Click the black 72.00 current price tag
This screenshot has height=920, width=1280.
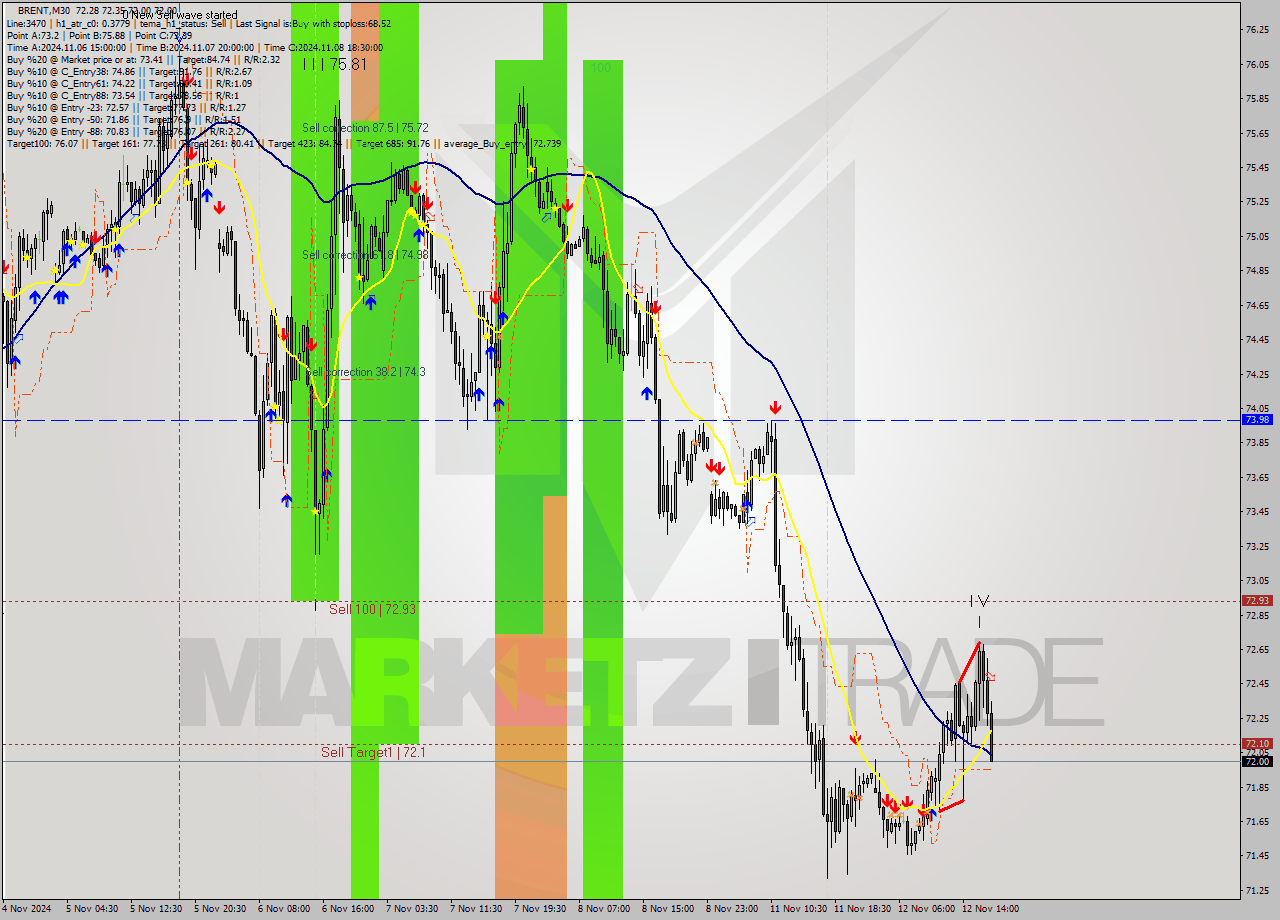coord(1257,762)
